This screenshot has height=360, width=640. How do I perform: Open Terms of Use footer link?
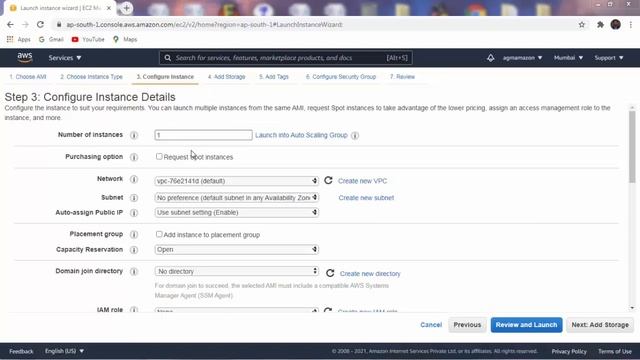tap(615, 351)
